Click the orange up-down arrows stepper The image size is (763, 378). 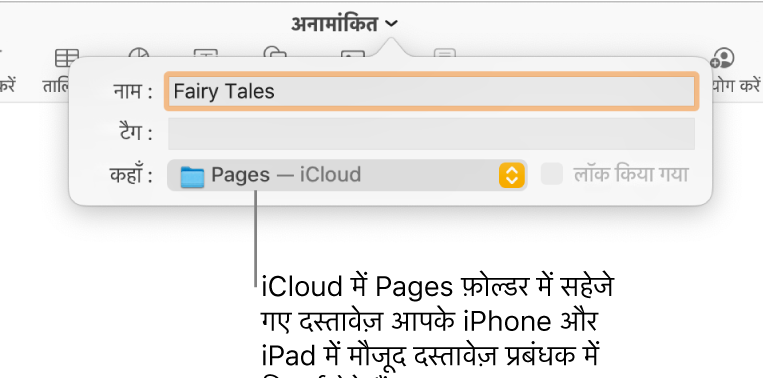tap(511, 175)
